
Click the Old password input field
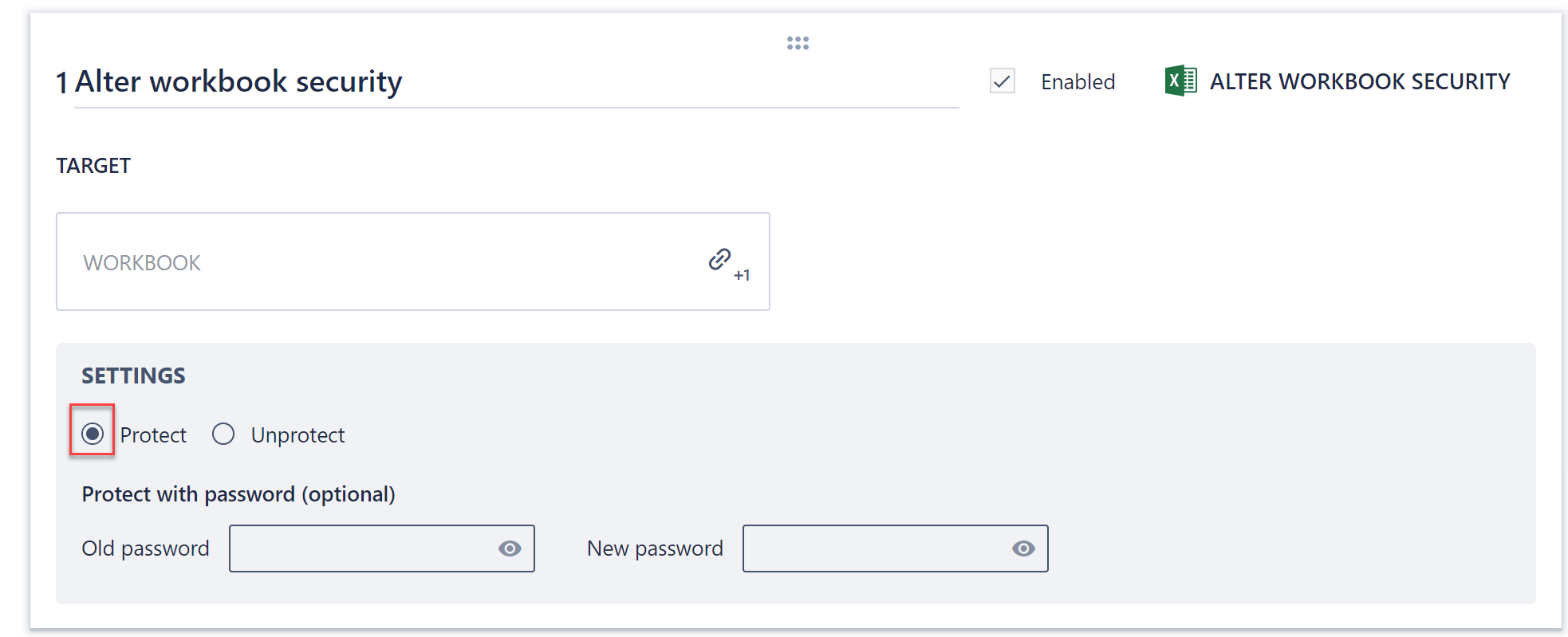point(367,549)
